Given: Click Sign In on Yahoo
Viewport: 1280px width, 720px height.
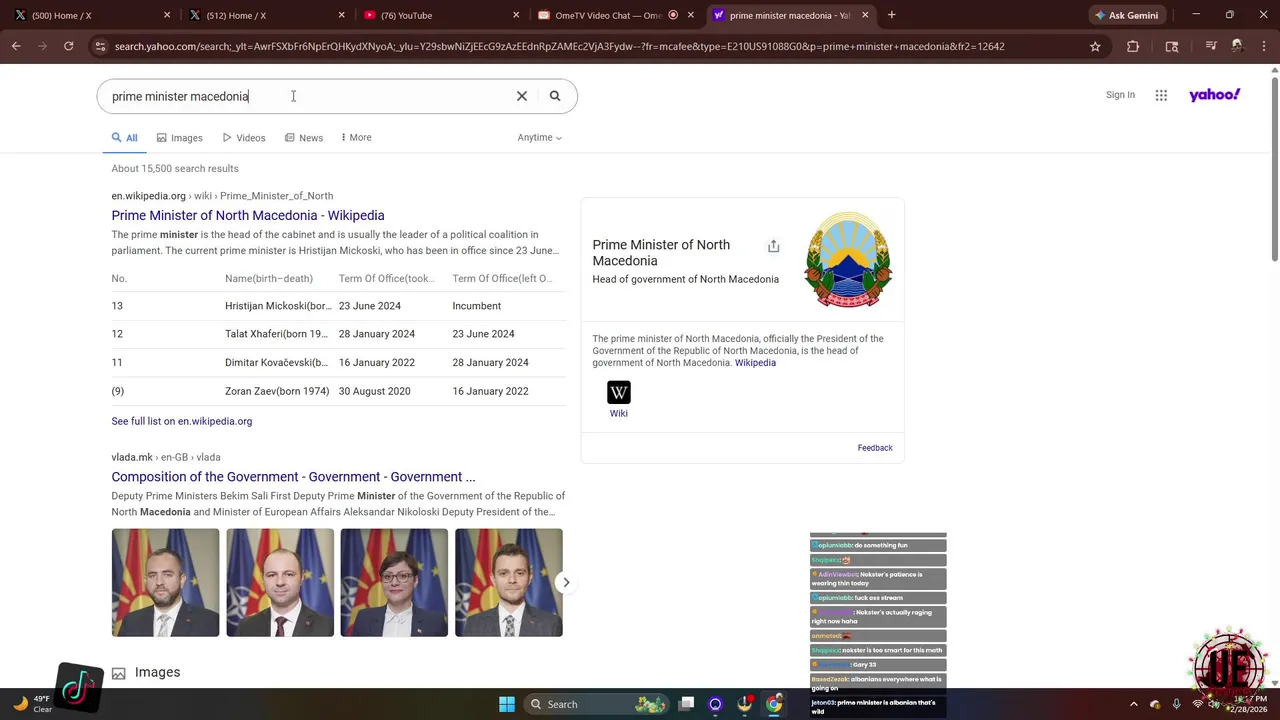Looking at the screenshot, I should point(1120,95).
